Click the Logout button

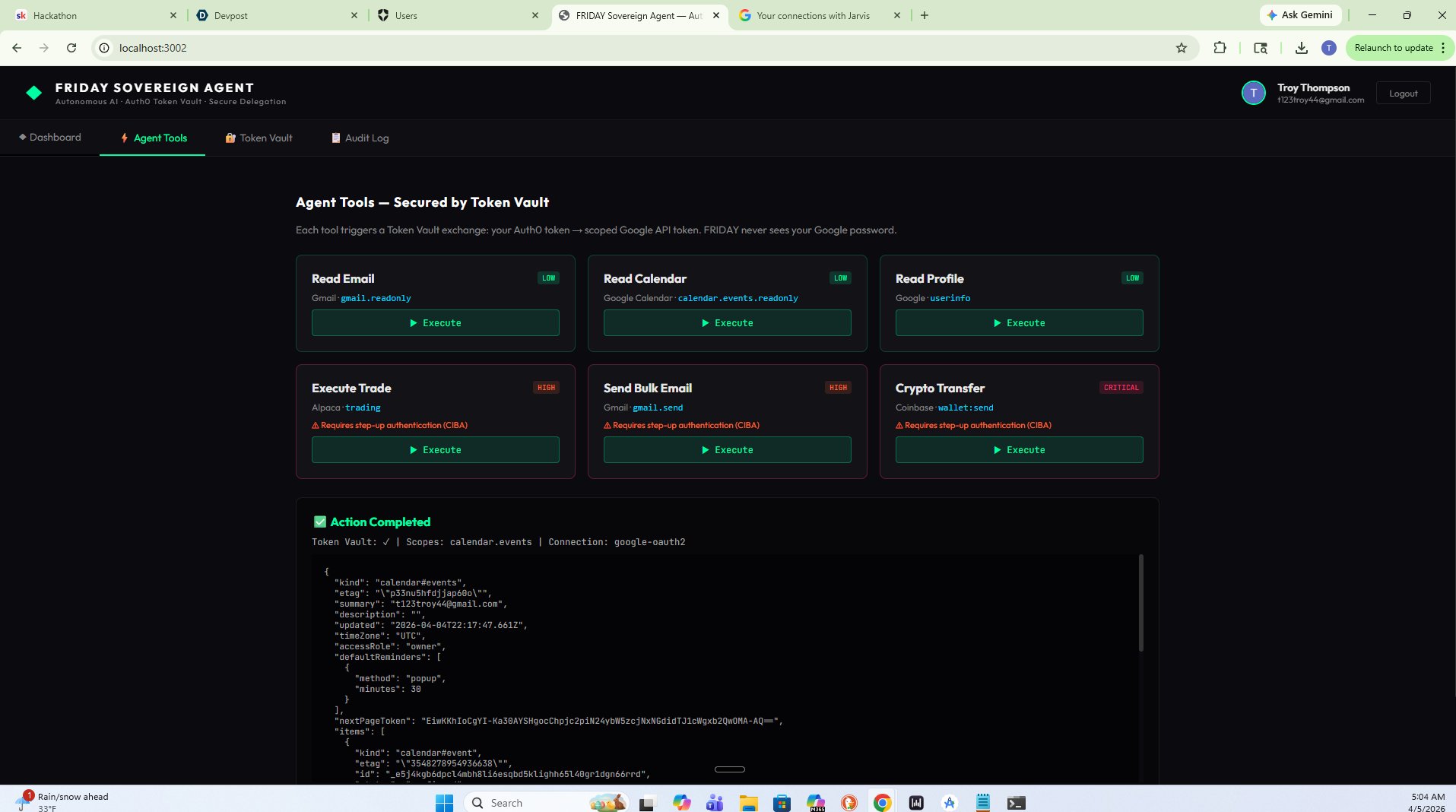tap(1403, 94)
